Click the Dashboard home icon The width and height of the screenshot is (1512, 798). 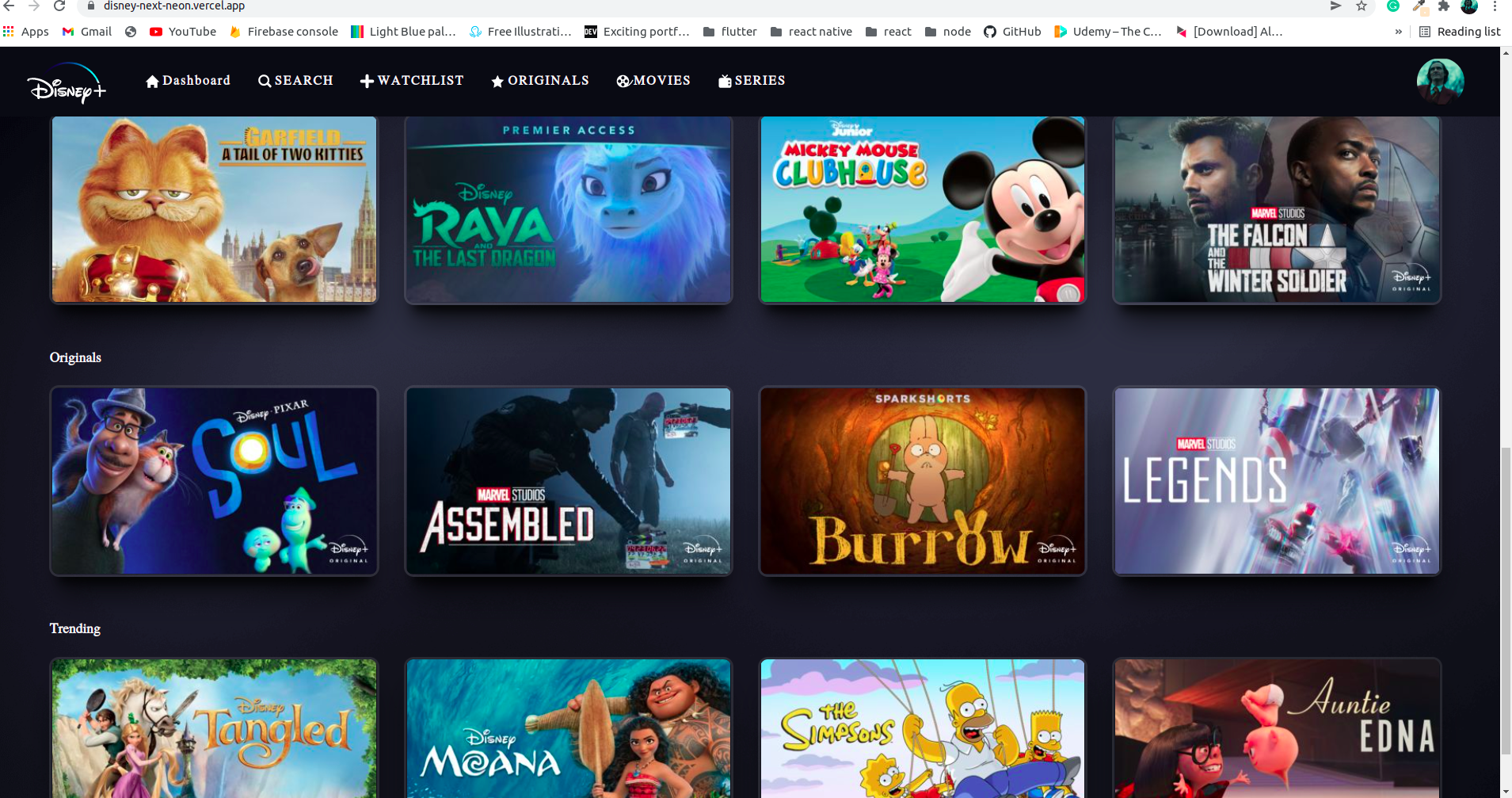[x=153, y=81]
